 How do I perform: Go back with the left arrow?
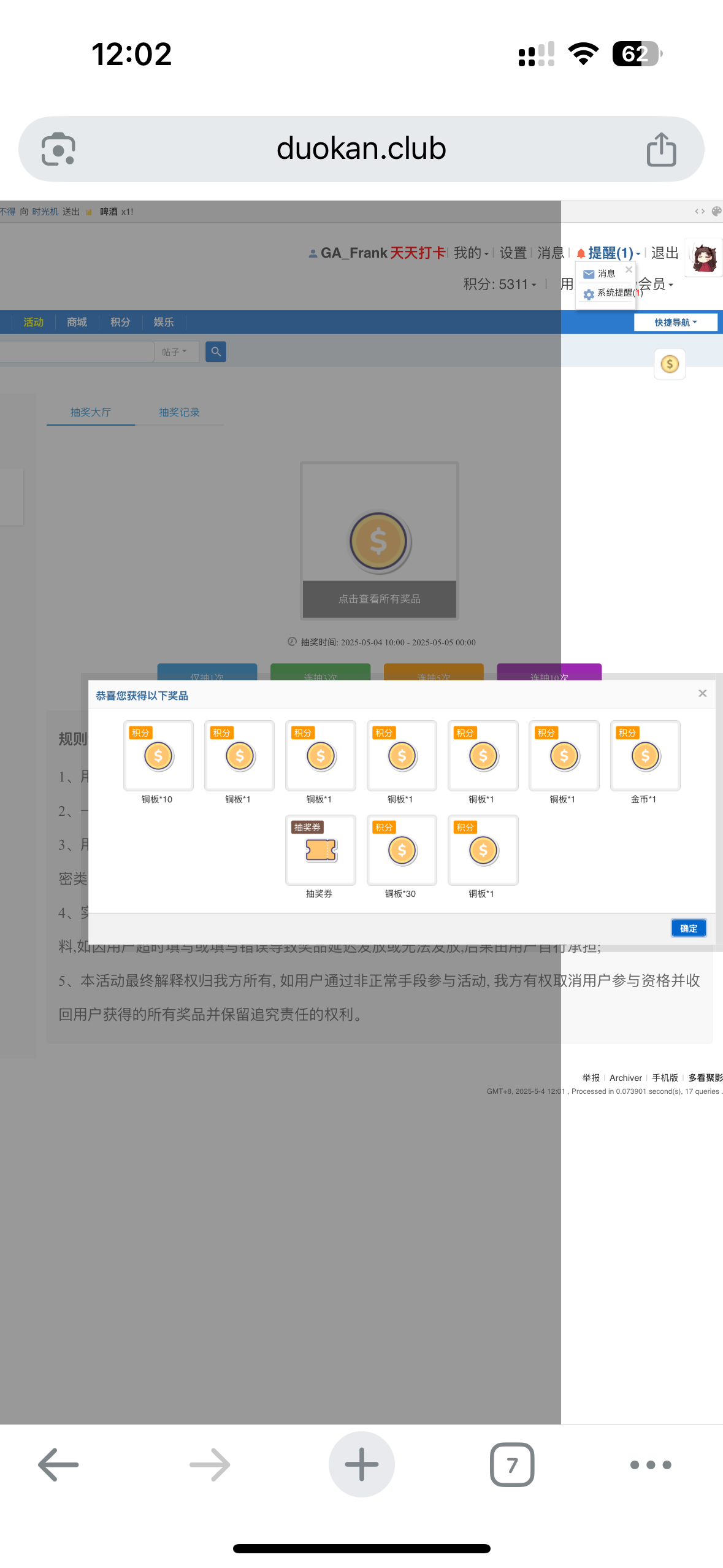(58, 1464)
